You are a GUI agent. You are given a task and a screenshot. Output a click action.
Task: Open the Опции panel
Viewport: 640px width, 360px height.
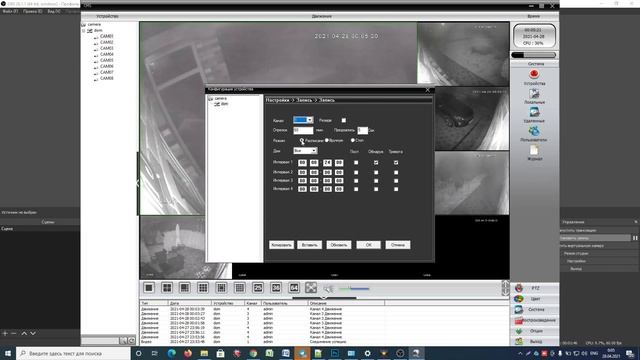(535, 331)
